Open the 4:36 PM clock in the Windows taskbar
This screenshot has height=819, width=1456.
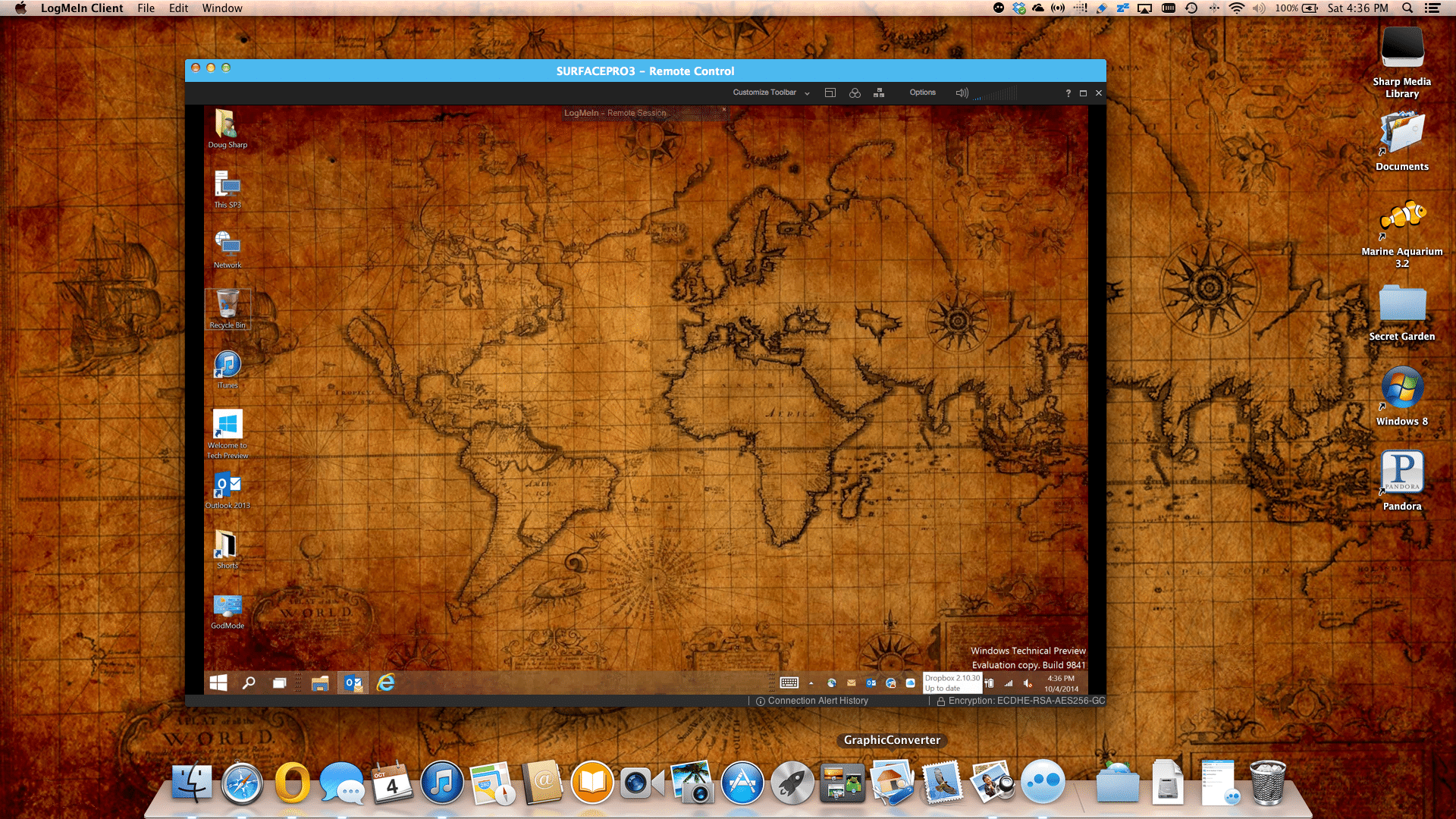[x=1061, y=683]
